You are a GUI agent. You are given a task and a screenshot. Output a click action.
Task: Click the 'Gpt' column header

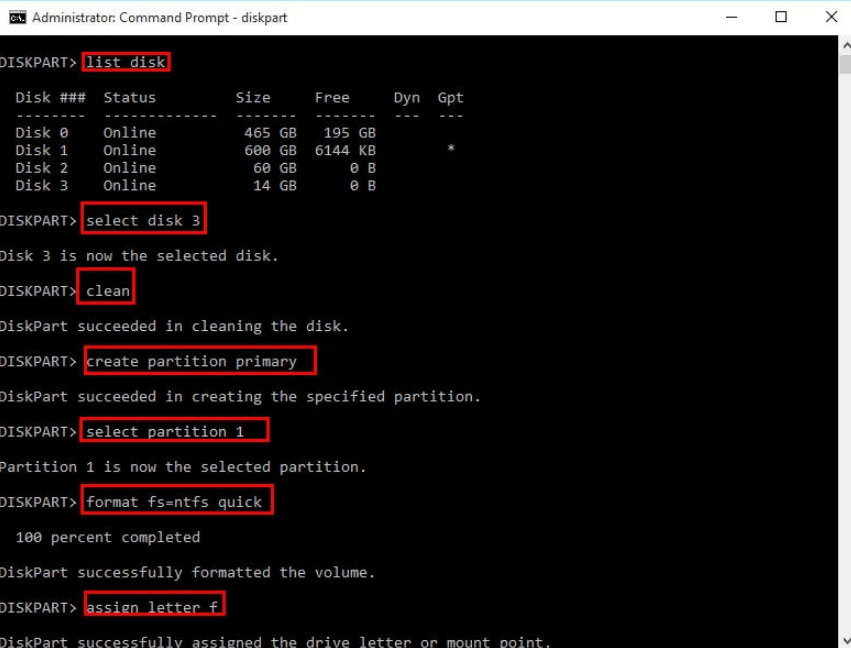point(450,98)
